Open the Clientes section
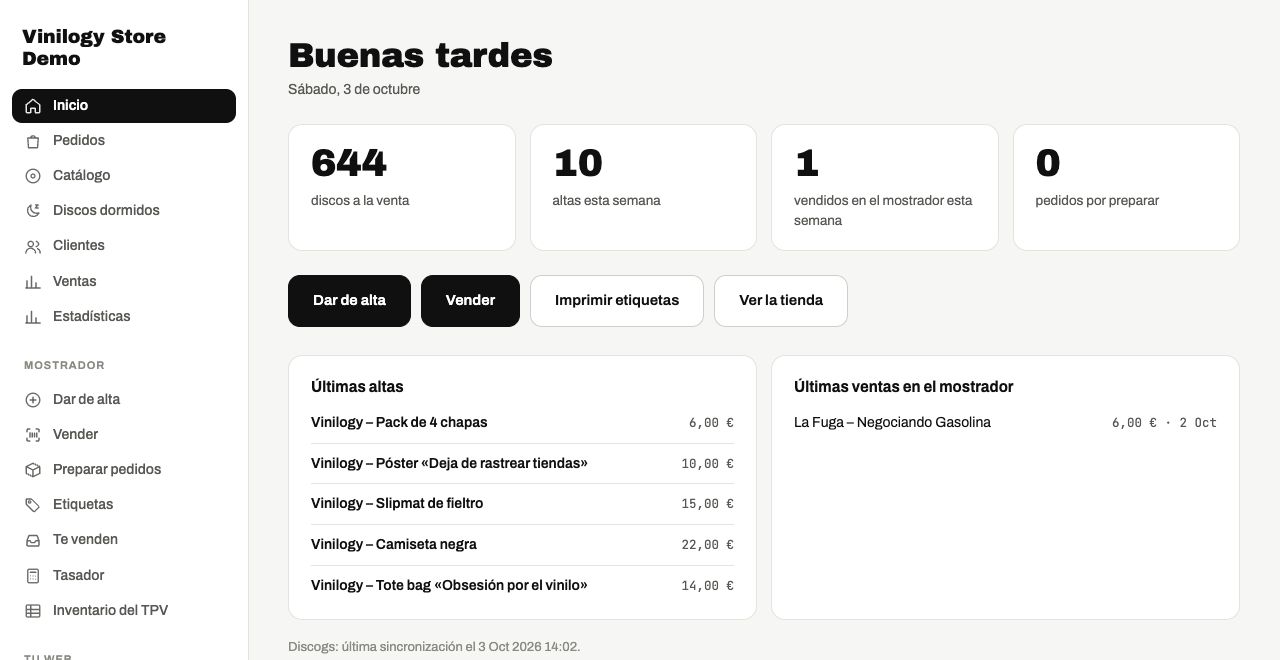 [x=124, y=246]
